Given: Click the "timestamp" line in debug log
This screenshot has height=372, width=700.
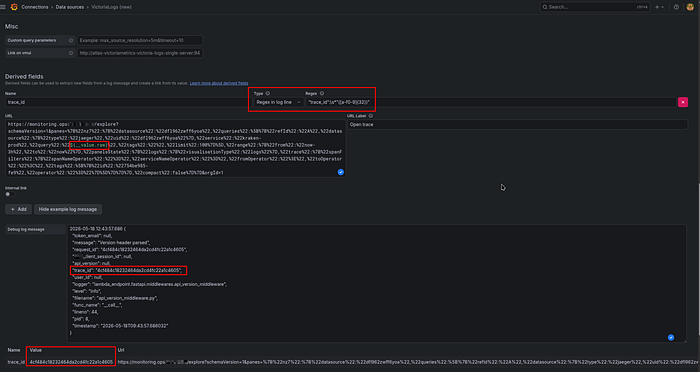Looking at the screenshot, I should tap(120, 326).
